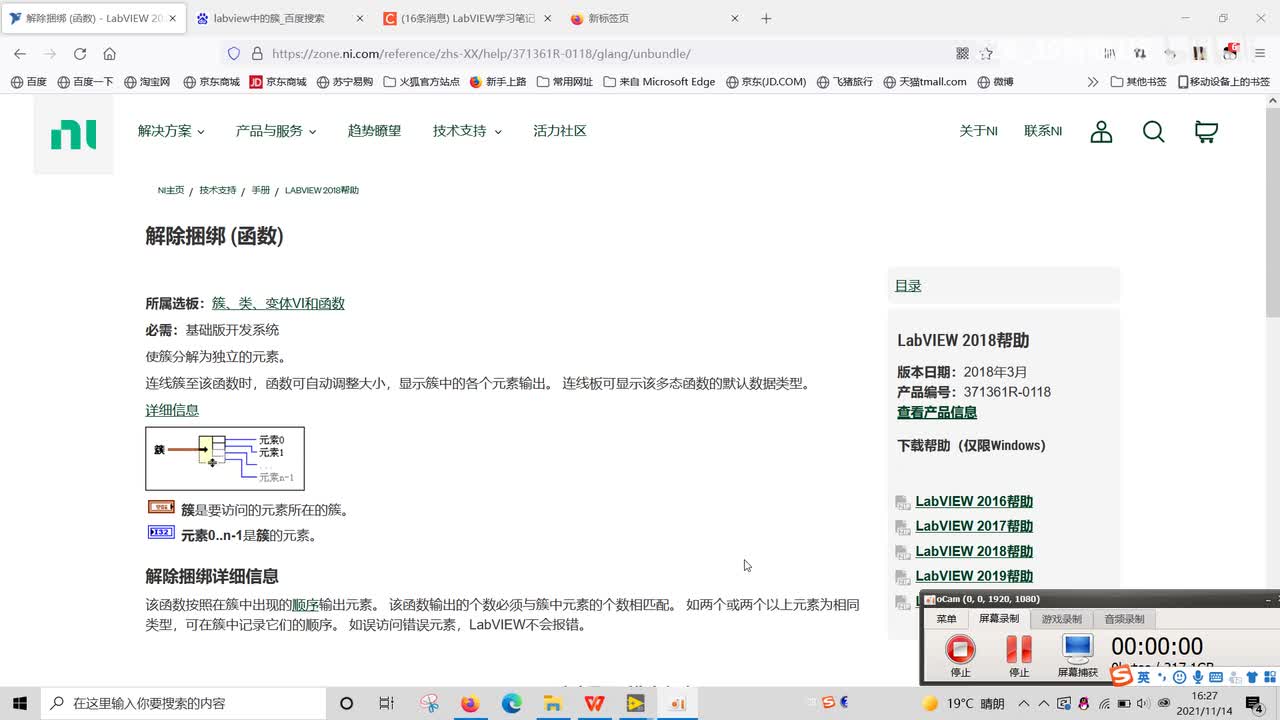Open the NI account user icon

(1101, 132)
